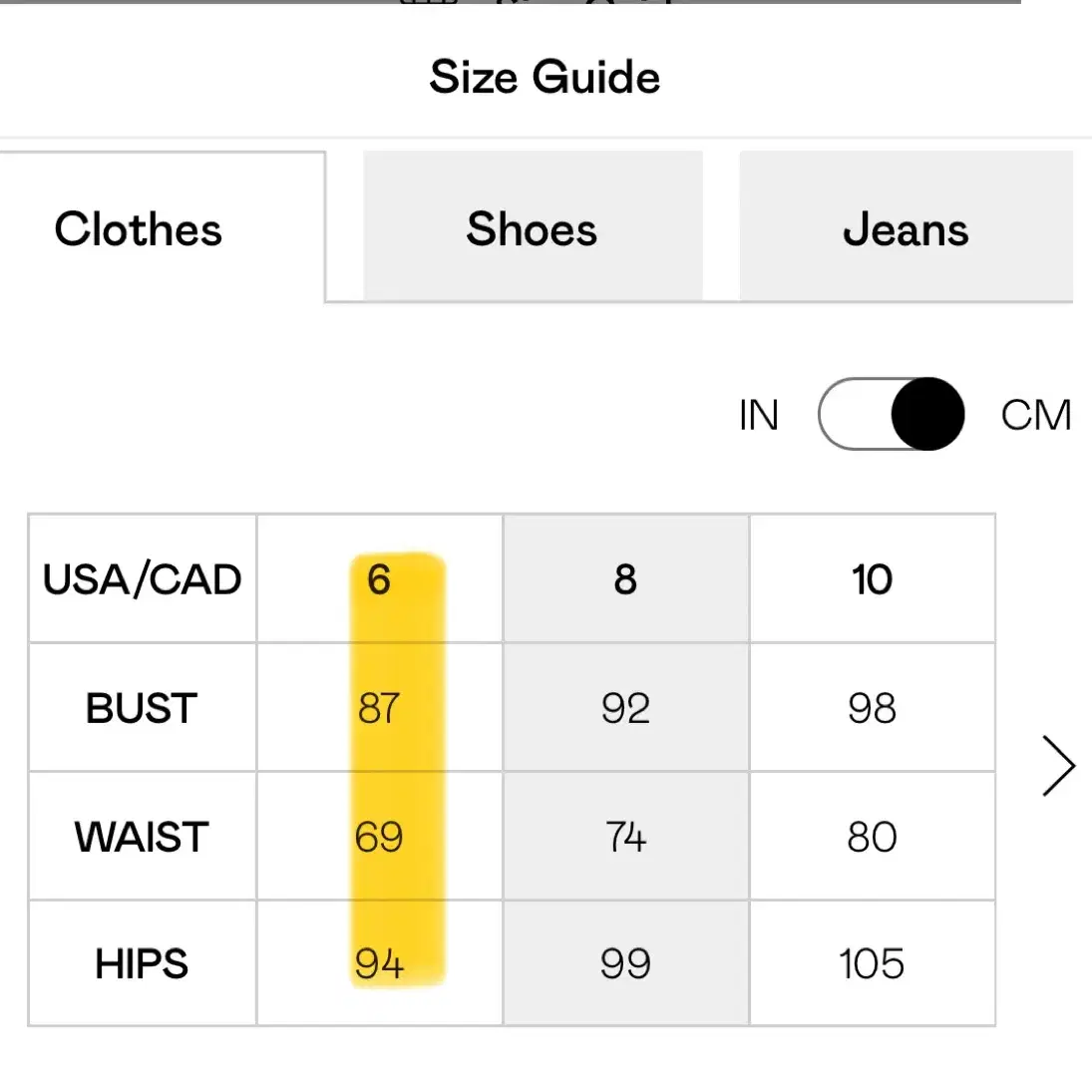1092x1092 pixels.
Task: Click bust value 98 for size 10
Action: click(872, 708)
